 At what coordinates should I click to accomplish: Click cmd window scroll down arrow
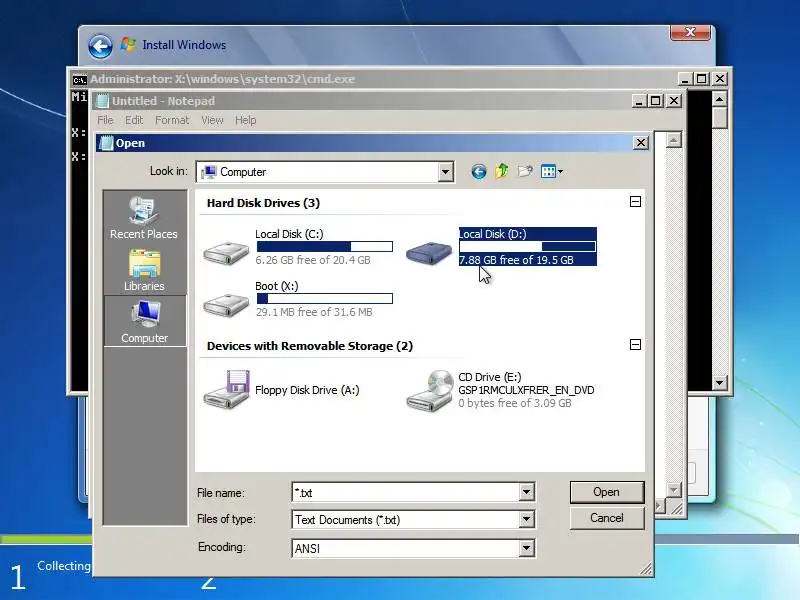coord(719,383)
